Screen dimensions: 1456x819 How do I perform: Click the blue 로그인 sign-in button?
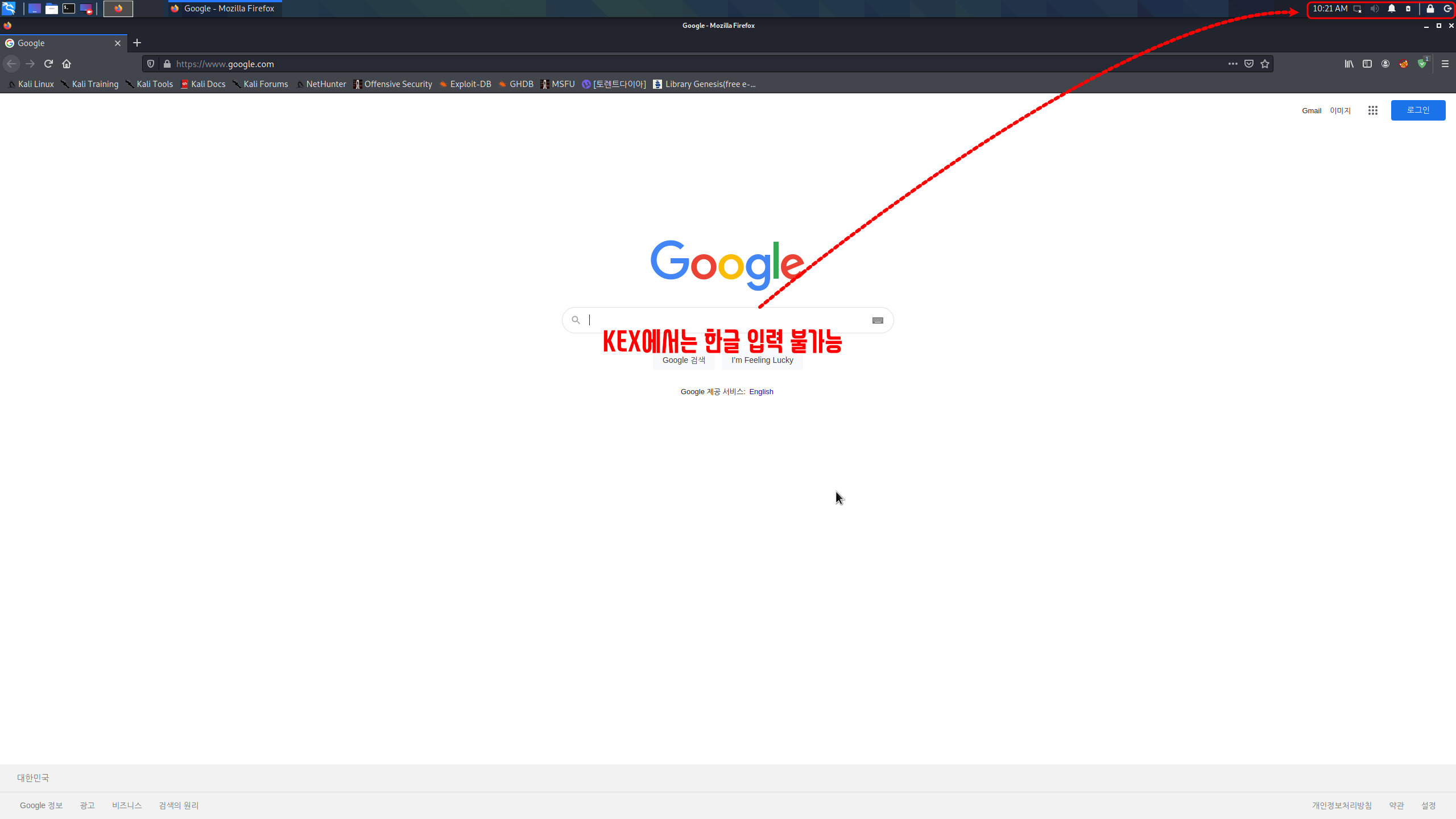pos(1418,110)
